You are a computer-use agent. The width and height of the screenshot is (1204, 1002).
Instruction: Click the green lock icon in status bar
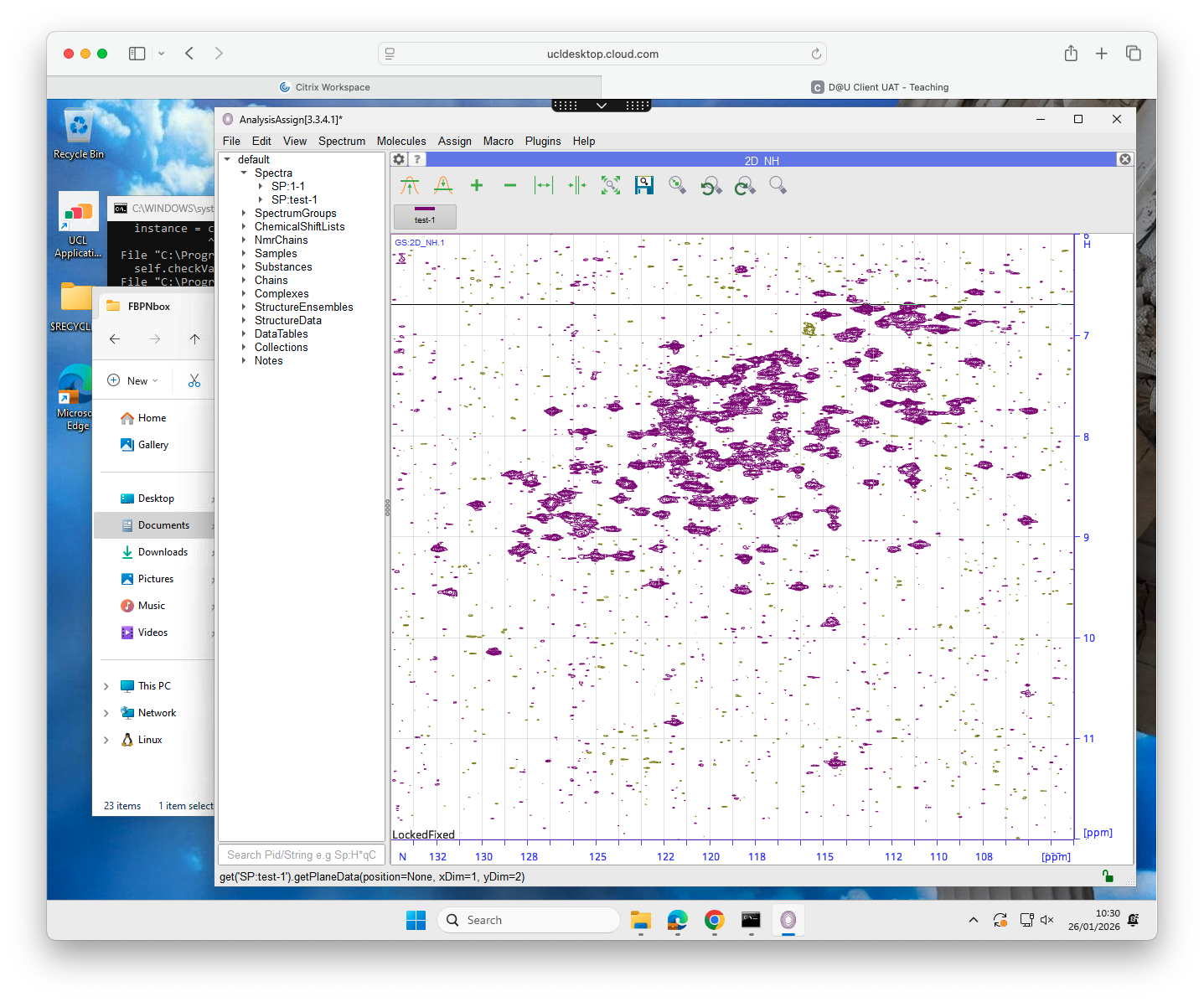pyautogui.click(x=1108, y=876)
